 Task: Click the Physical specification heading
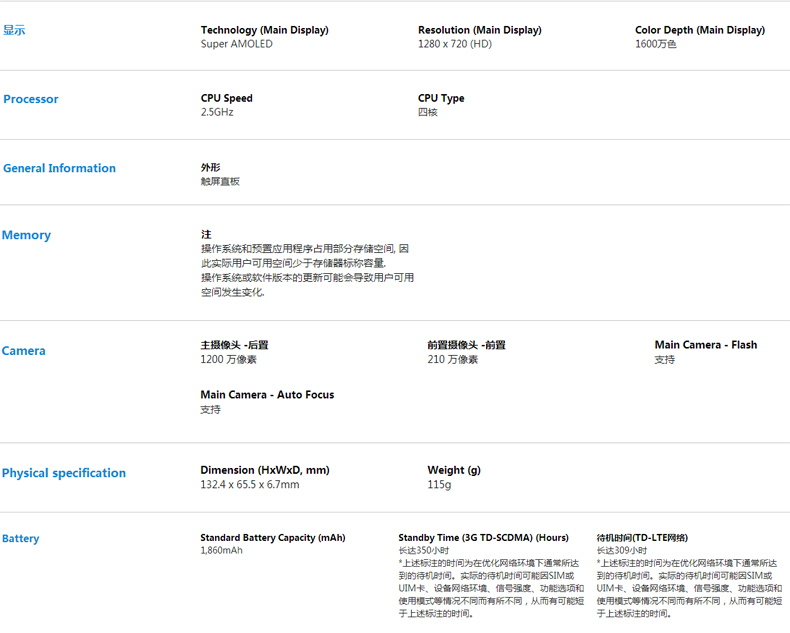[x=64, y=473]
